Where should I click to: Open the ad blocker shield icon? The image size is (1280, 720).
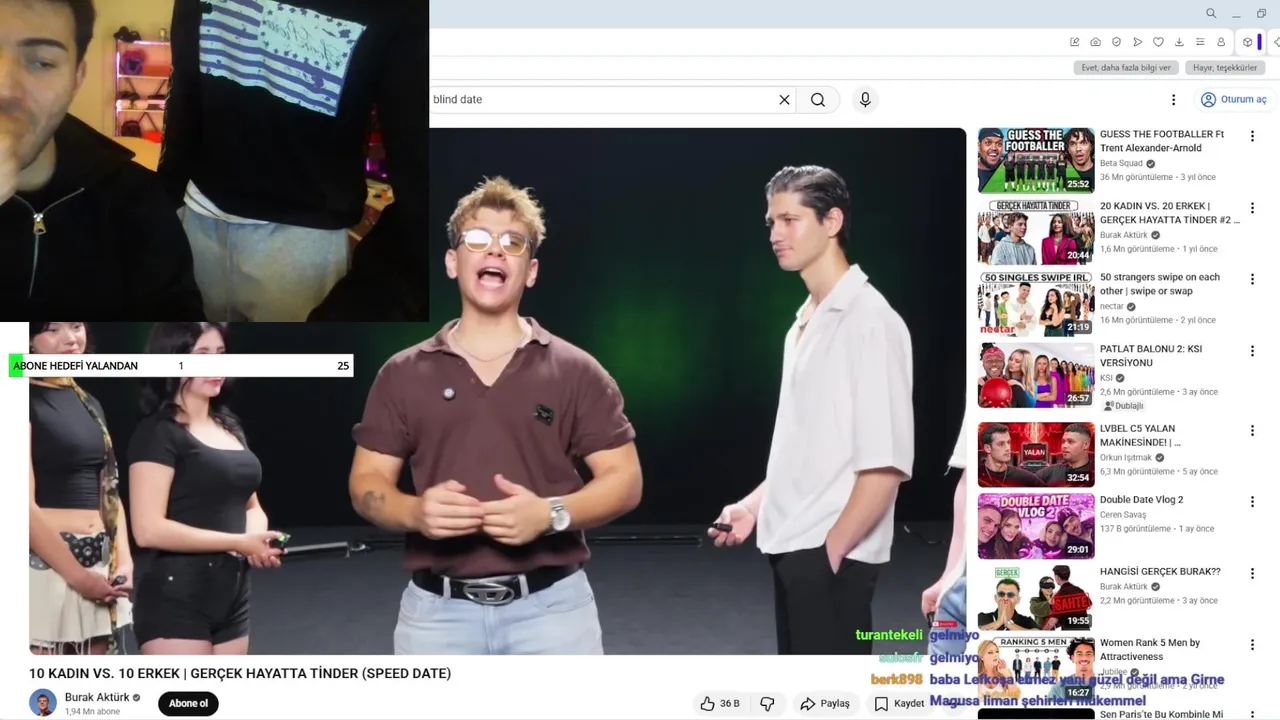1117,42
